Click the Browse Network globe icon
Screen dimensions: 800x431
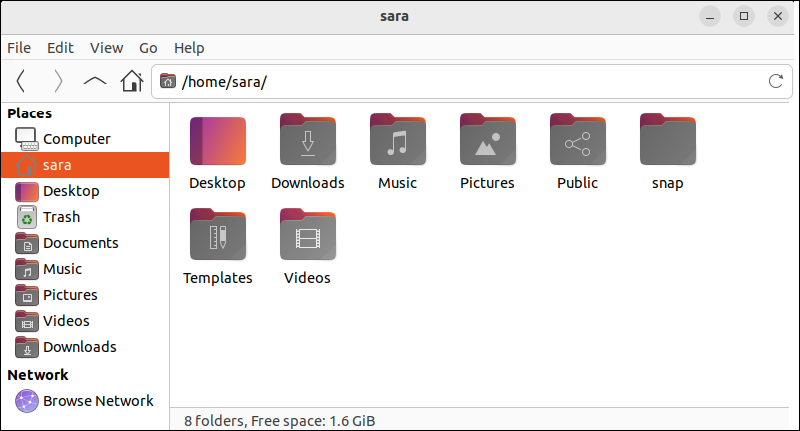27,401
